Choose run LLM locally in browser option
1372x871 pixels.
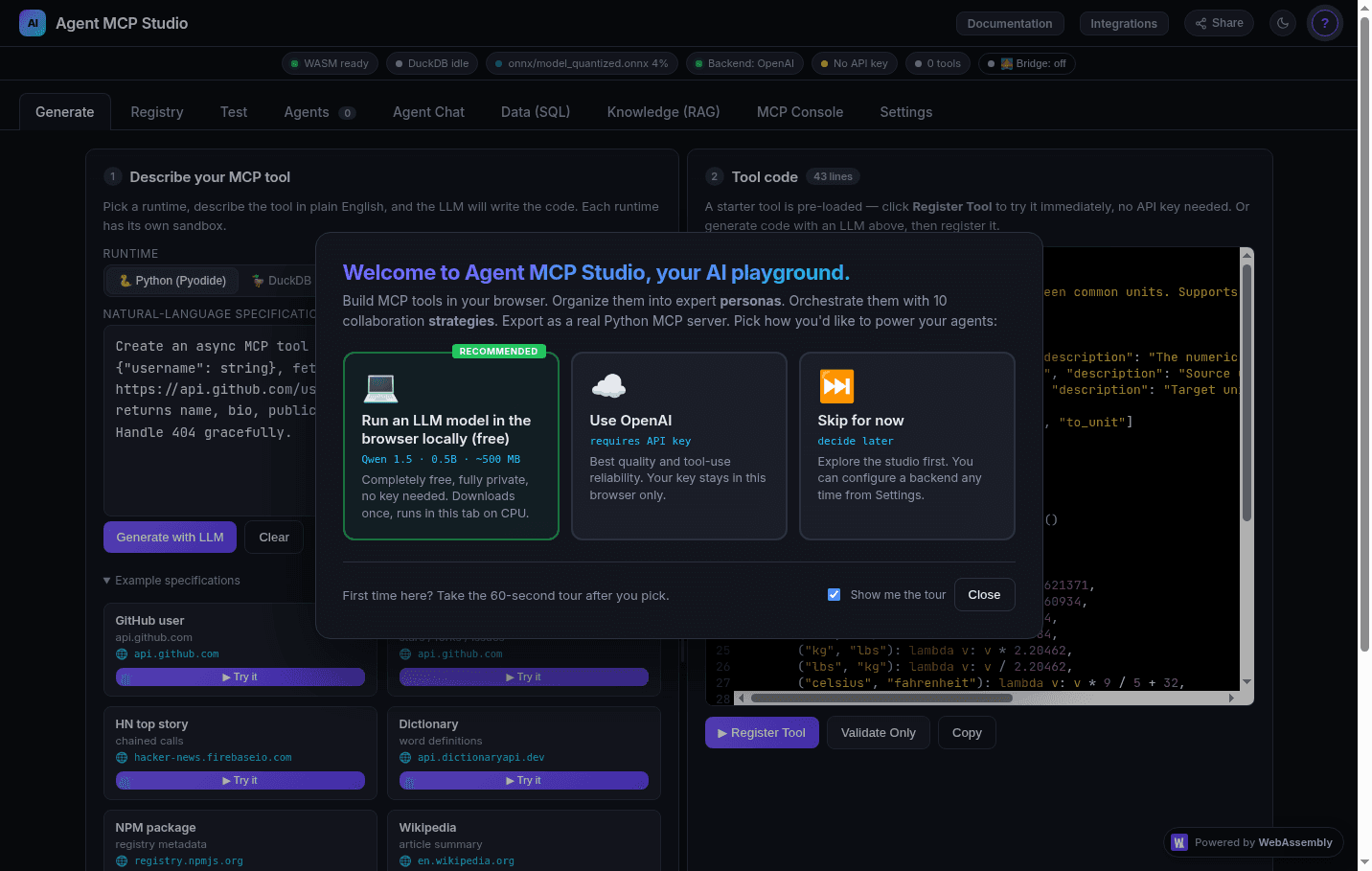point(451,446)
